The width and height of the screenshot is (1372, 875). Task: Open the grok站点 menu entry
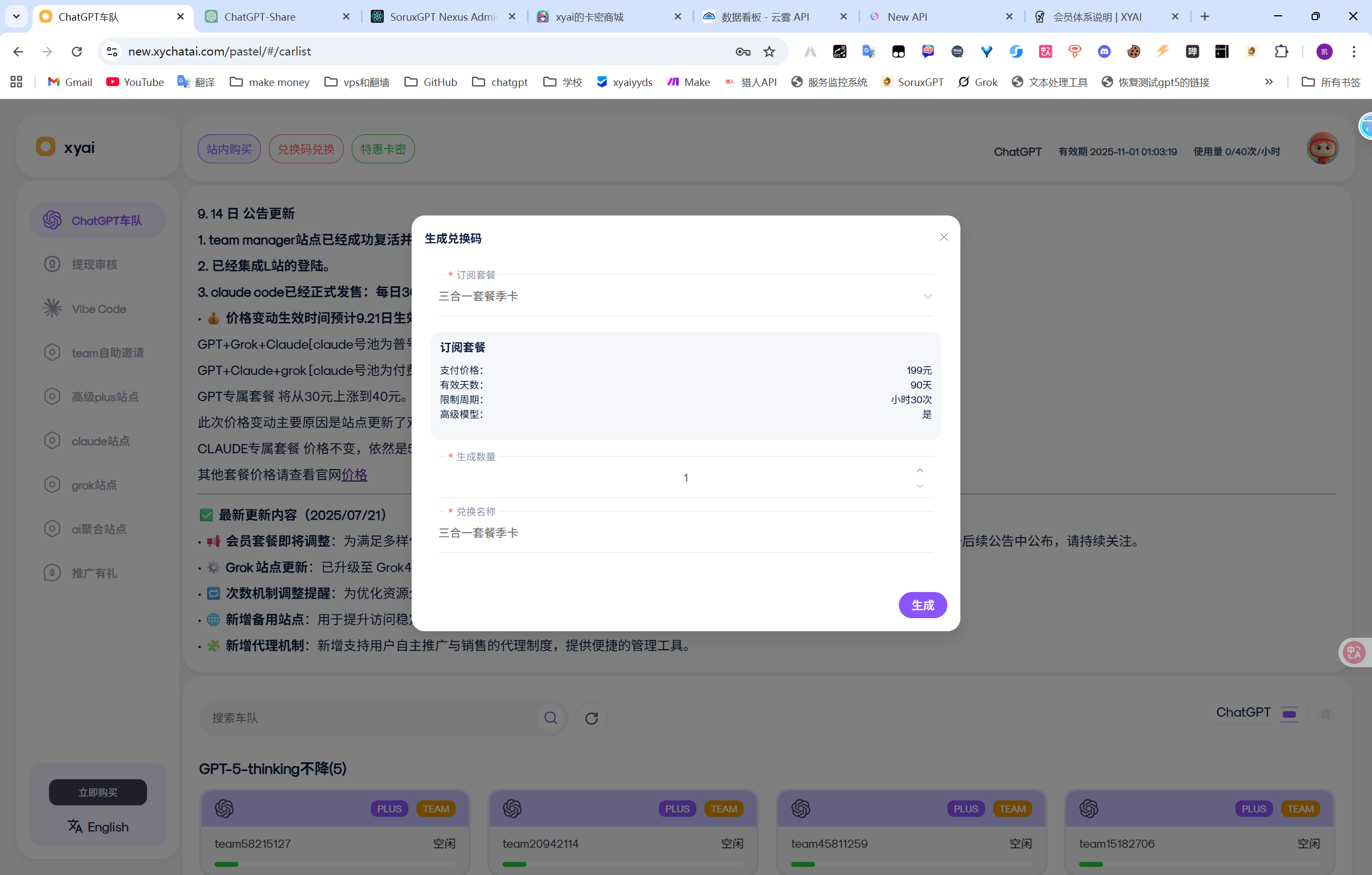tap(52, 484)
